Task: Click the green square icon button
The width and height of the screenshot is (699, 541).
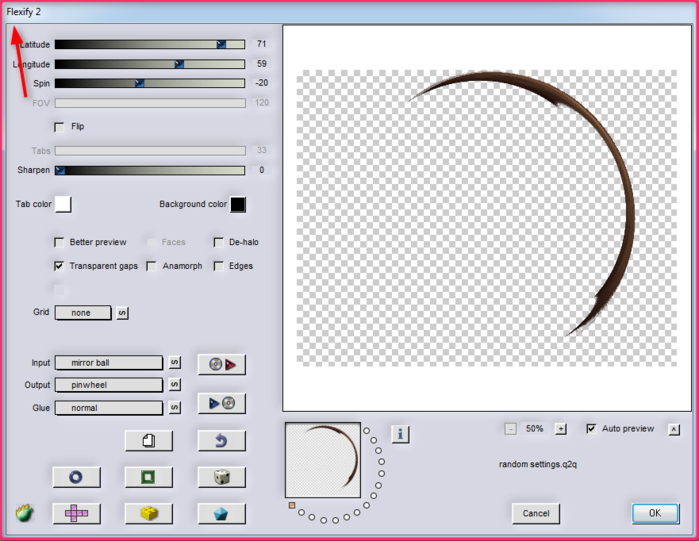Action: click(x=149, y=477)
